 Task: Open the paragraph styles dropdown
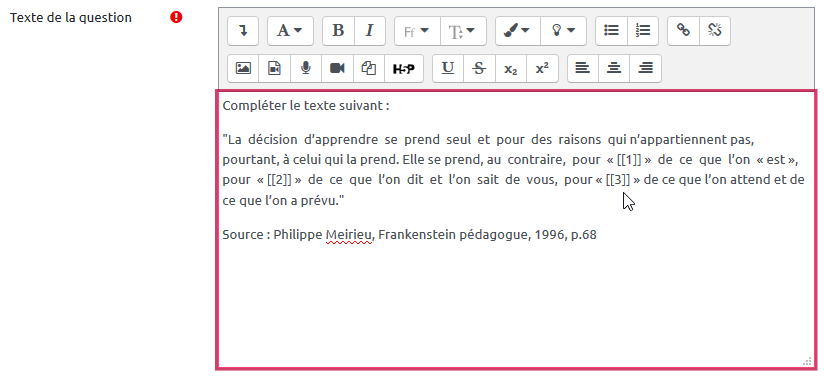[290, 31]
